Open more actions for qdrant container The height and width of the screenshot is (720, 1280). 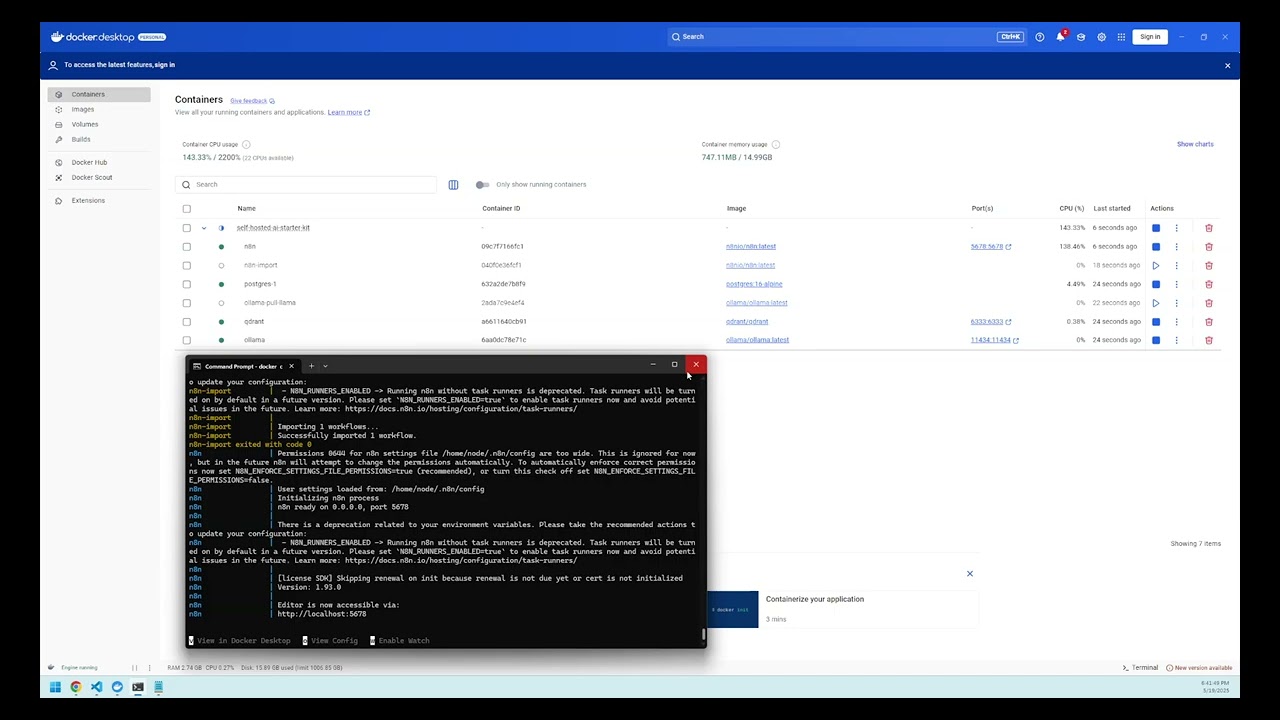click(x=1176, y=322)
